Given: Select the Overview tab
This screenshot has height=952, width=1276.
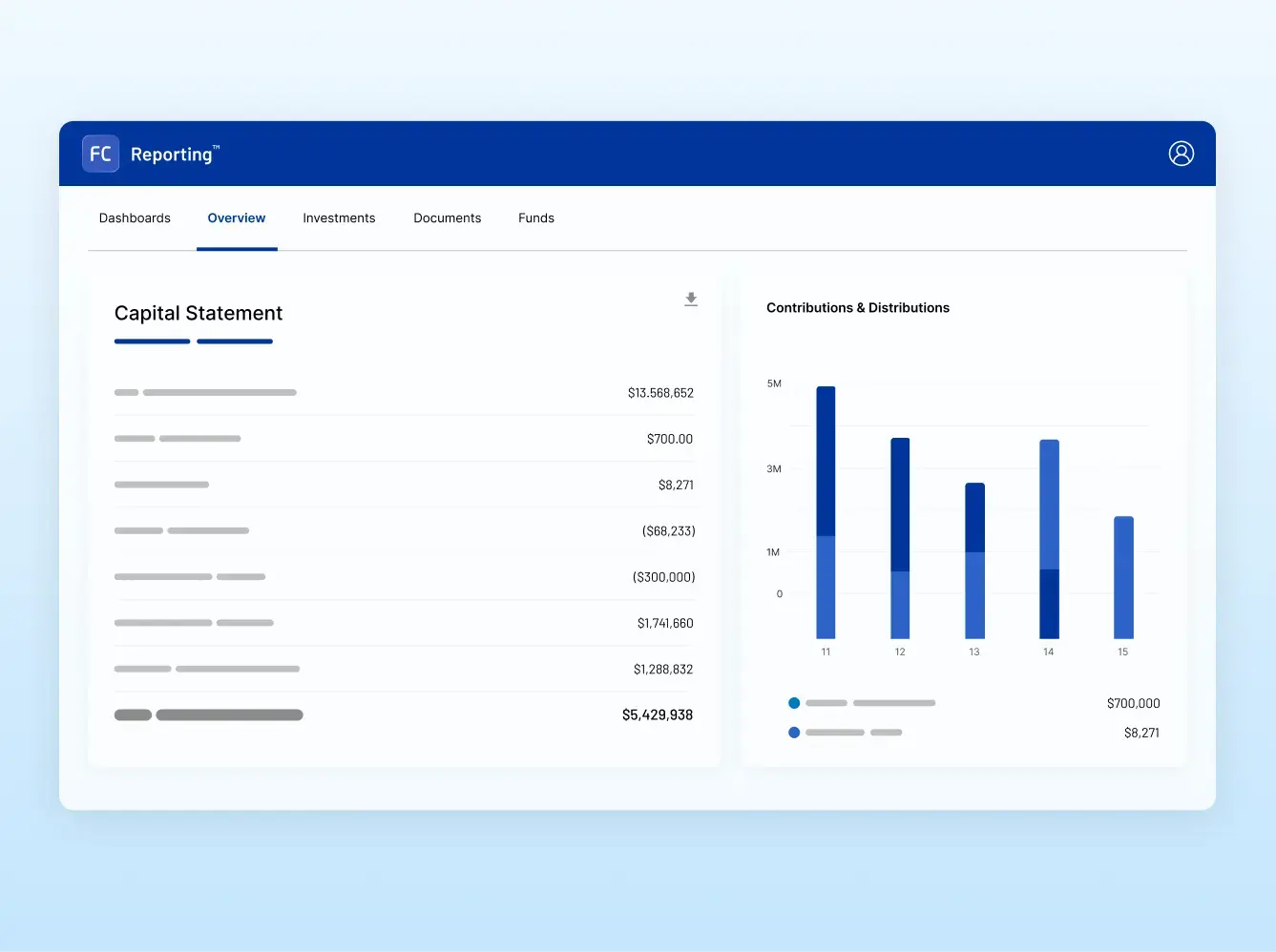Looking at the screenshot, I should tap(237, 217).
